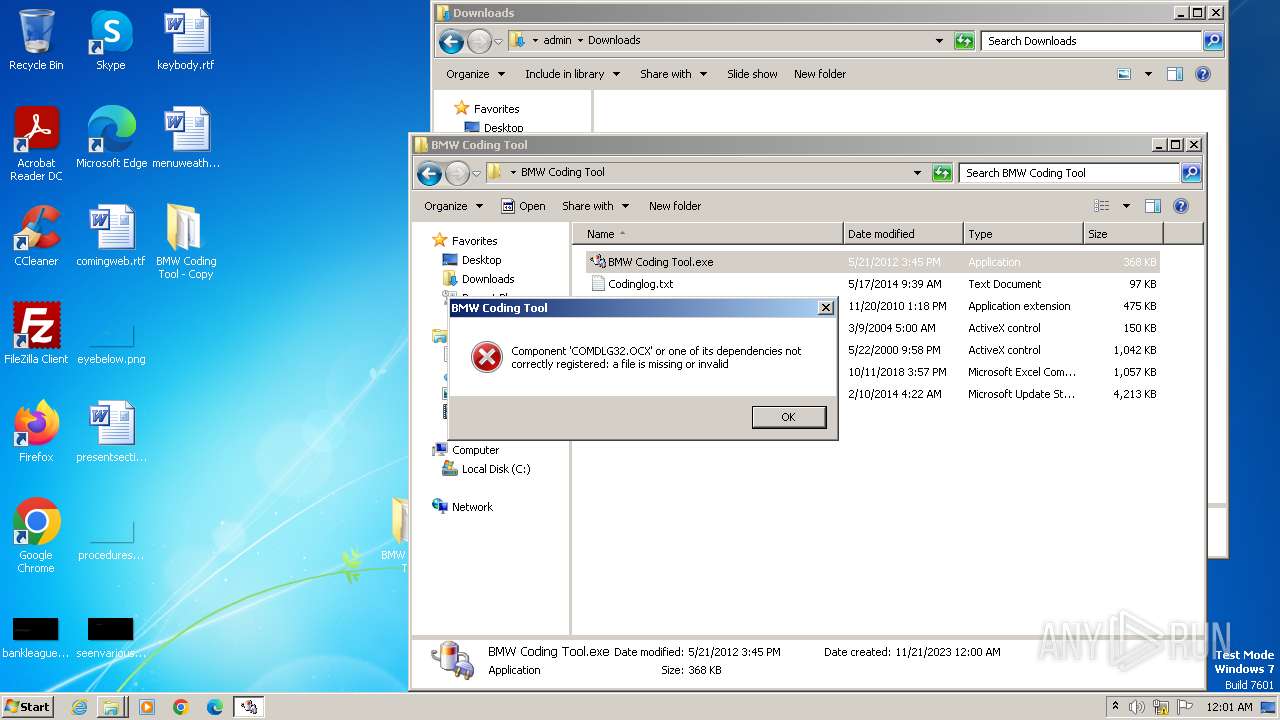This screenshot has width=1280, height=720.
Task: Go back in the Downloads window
Action: (x=451, y=41)
